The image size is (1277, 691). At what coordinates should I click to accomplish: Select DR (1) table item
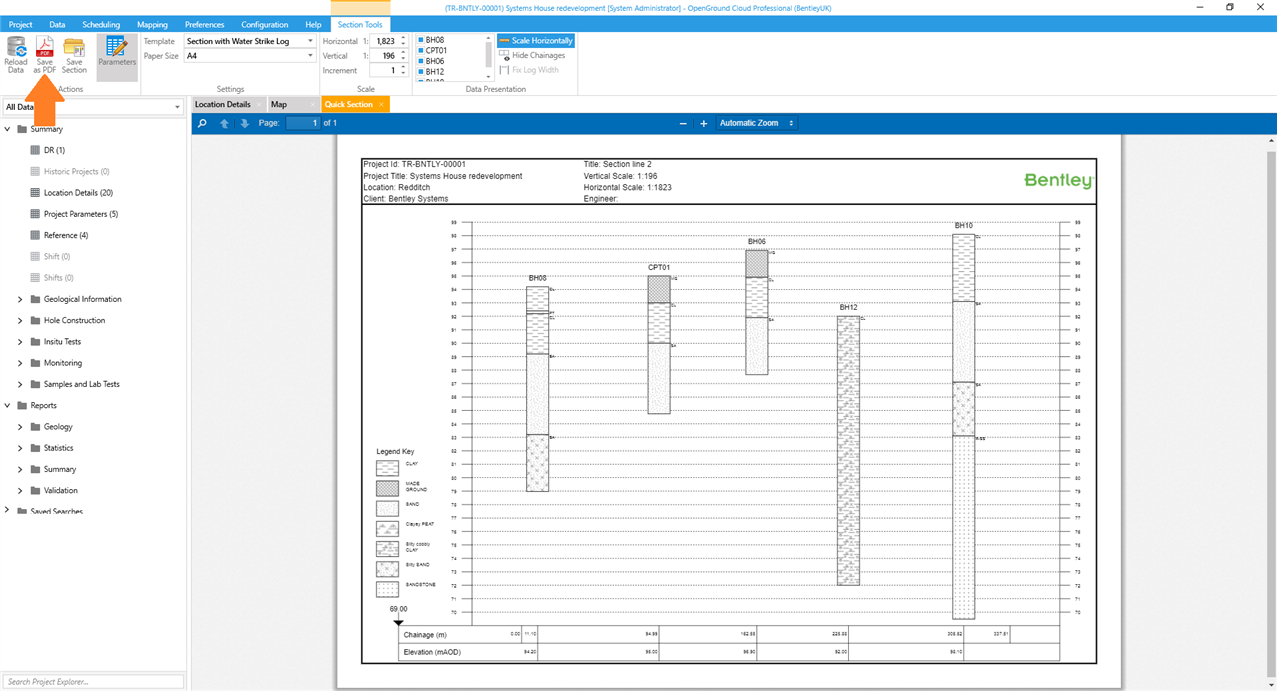click(x=54, y=150)
